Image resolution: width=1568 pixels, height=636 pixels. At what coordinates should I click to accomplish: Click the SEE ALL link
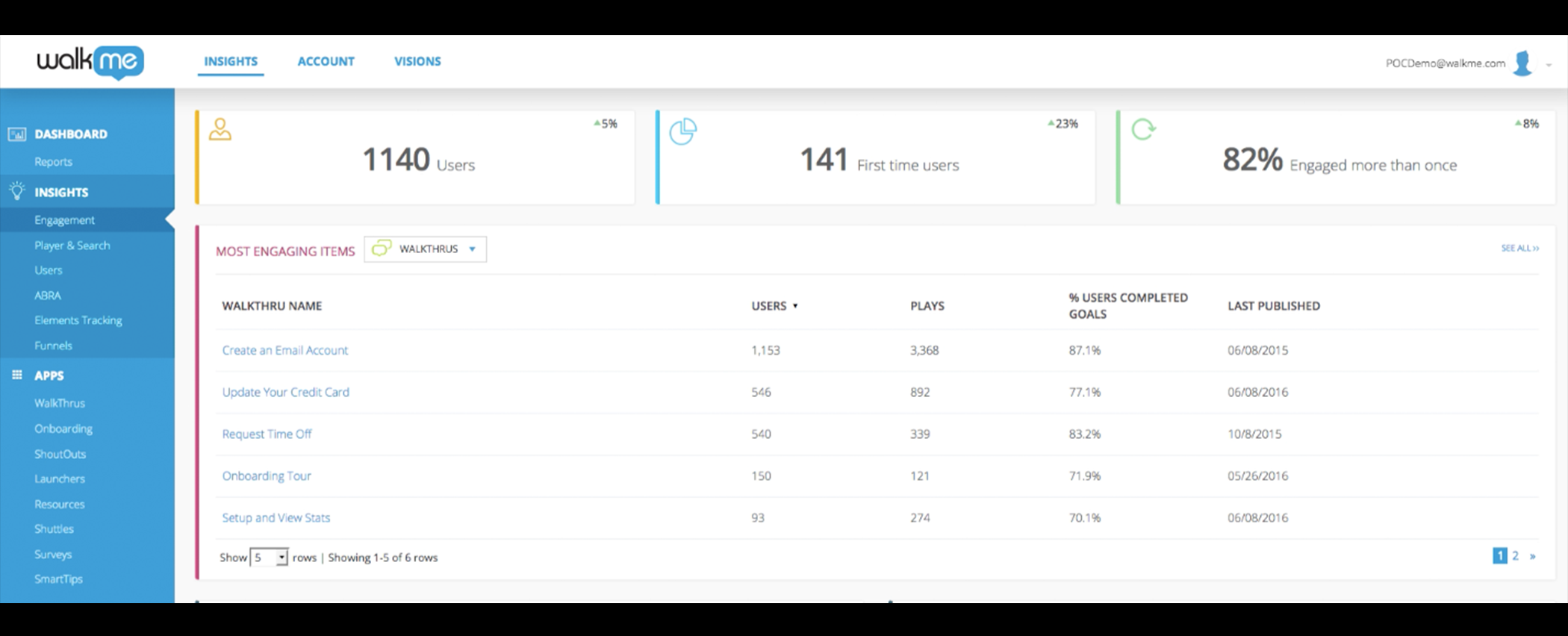(1519, 248)
